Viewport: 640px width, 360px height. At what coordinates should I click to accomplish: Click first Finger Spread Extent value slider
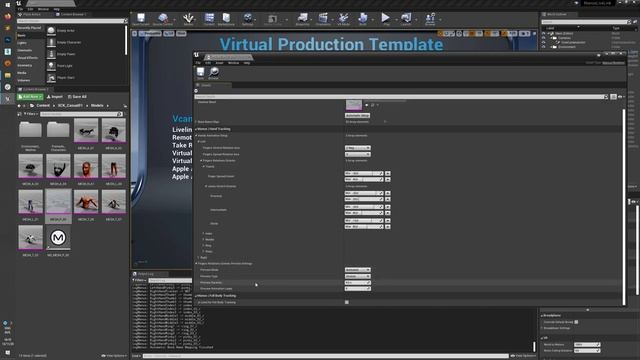click(x=364, y=173)
